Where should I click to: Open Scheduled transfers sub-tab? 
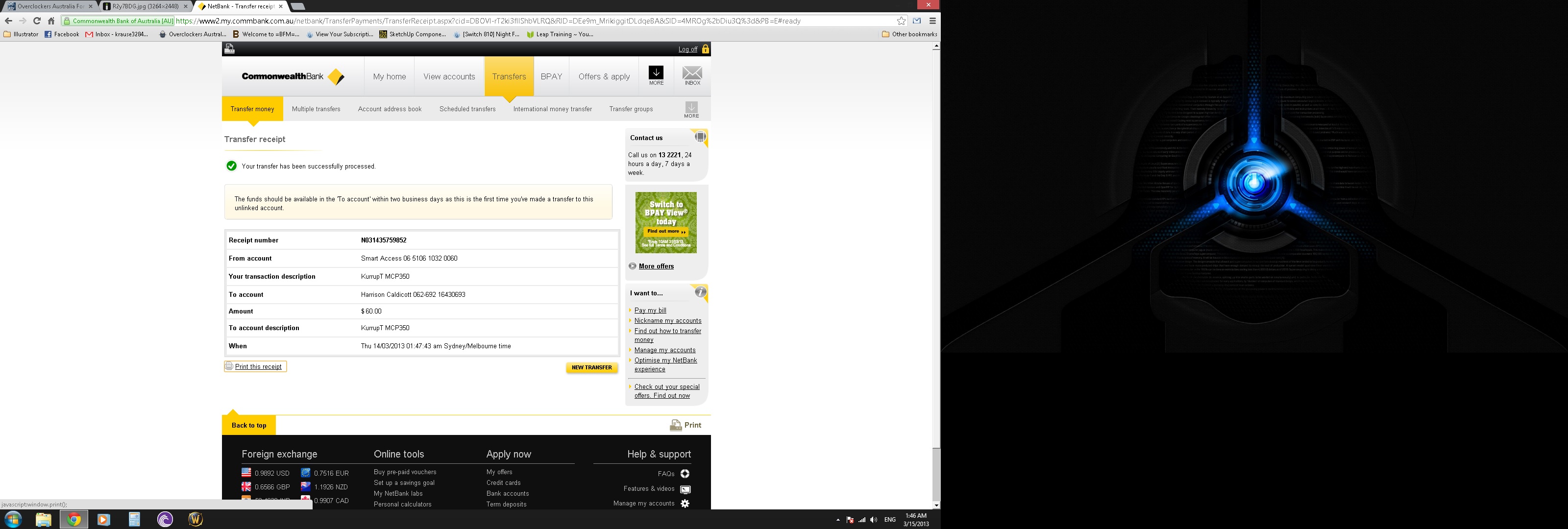click(x=467, y=109)
